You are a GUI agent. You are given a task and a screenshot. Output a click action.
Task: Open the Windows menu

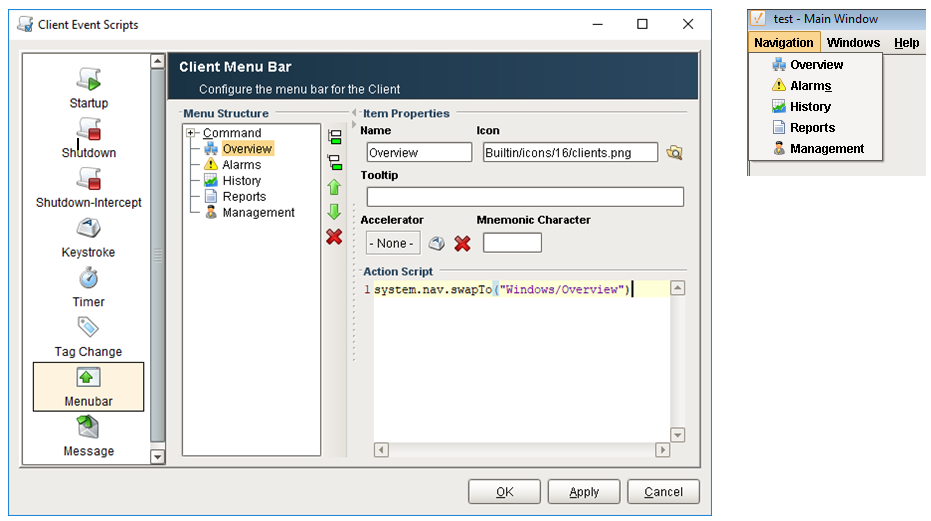(853, 43)
